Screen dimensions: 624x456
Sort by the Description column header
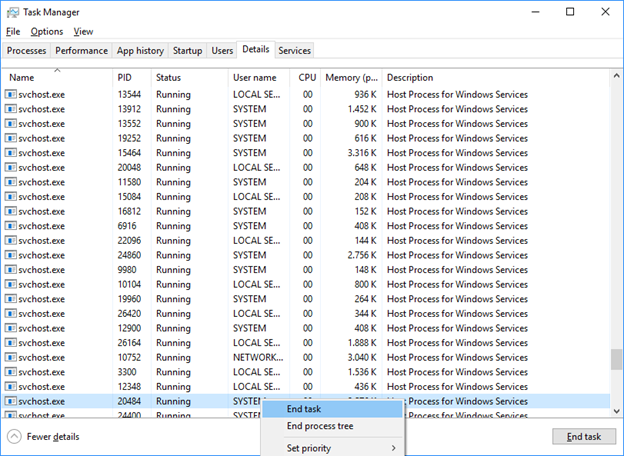(x=496, y=78)
